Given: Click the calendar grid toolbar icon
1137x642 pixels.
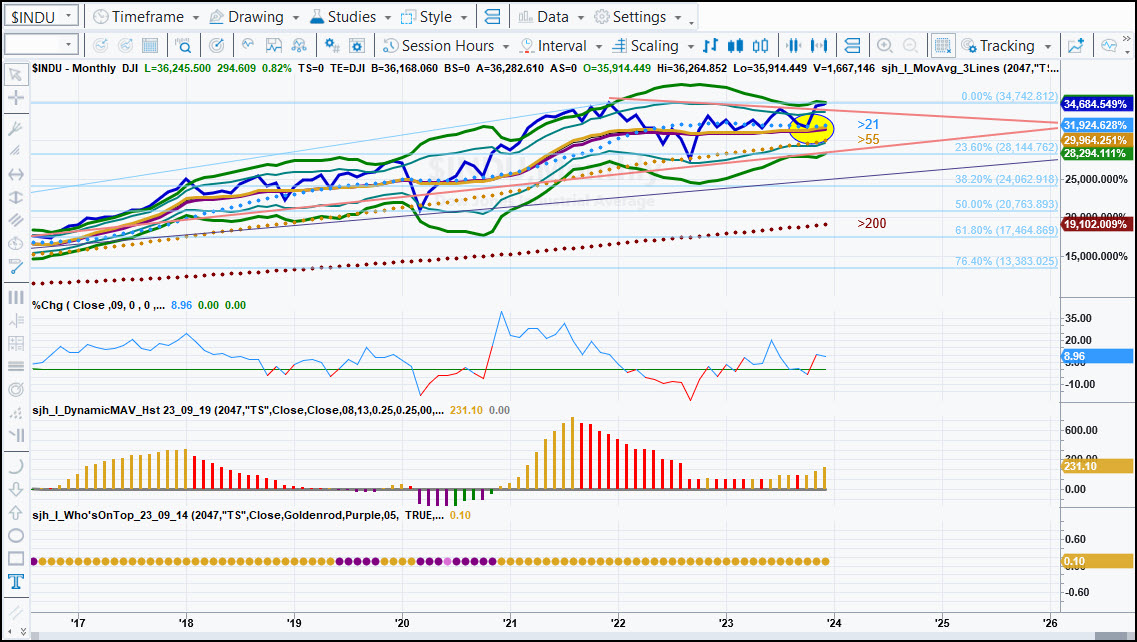Looking at the screenshot, I should (x=150, y=46).
